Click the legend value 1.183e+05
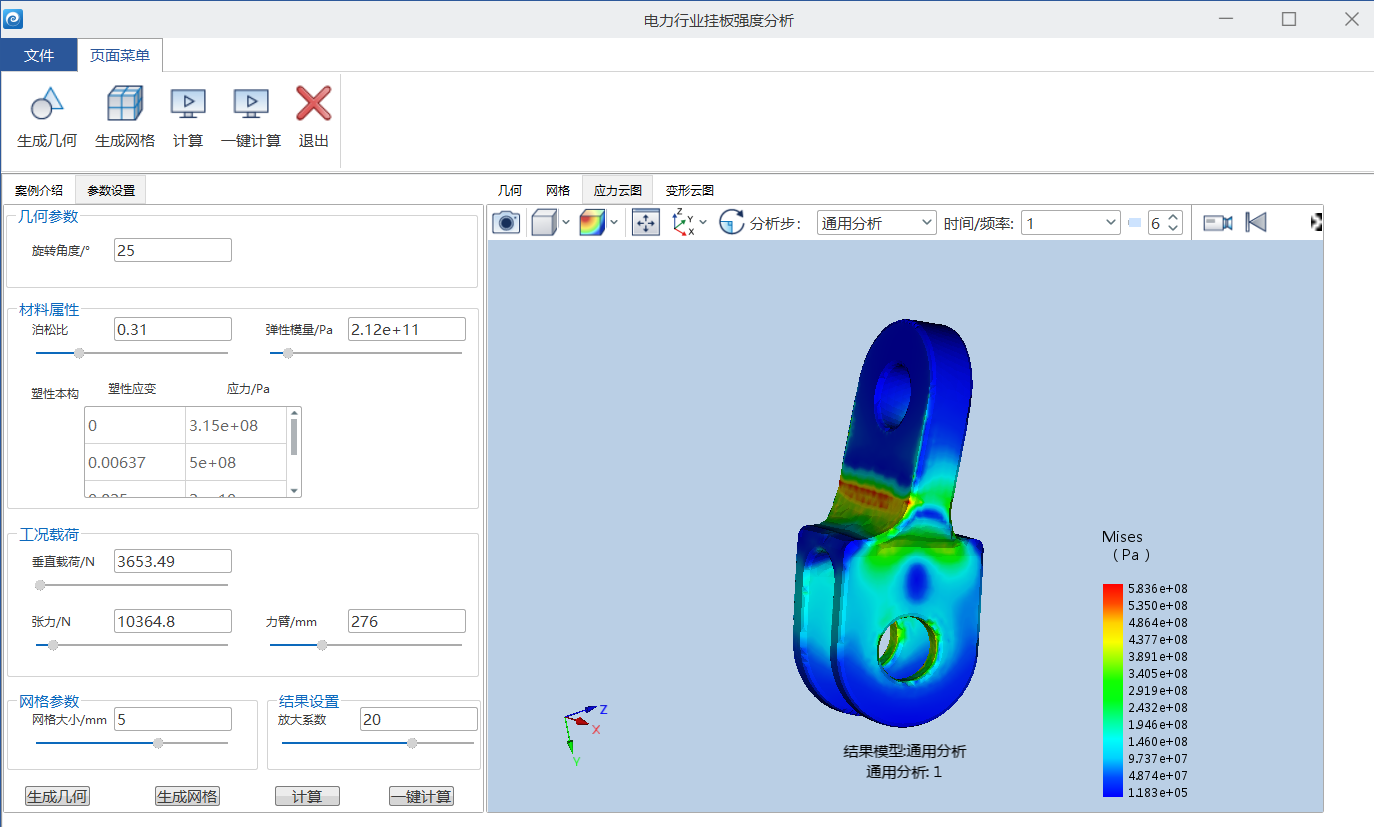The width and height of the screenshot is (1374, 827). tap(1157, 793)
